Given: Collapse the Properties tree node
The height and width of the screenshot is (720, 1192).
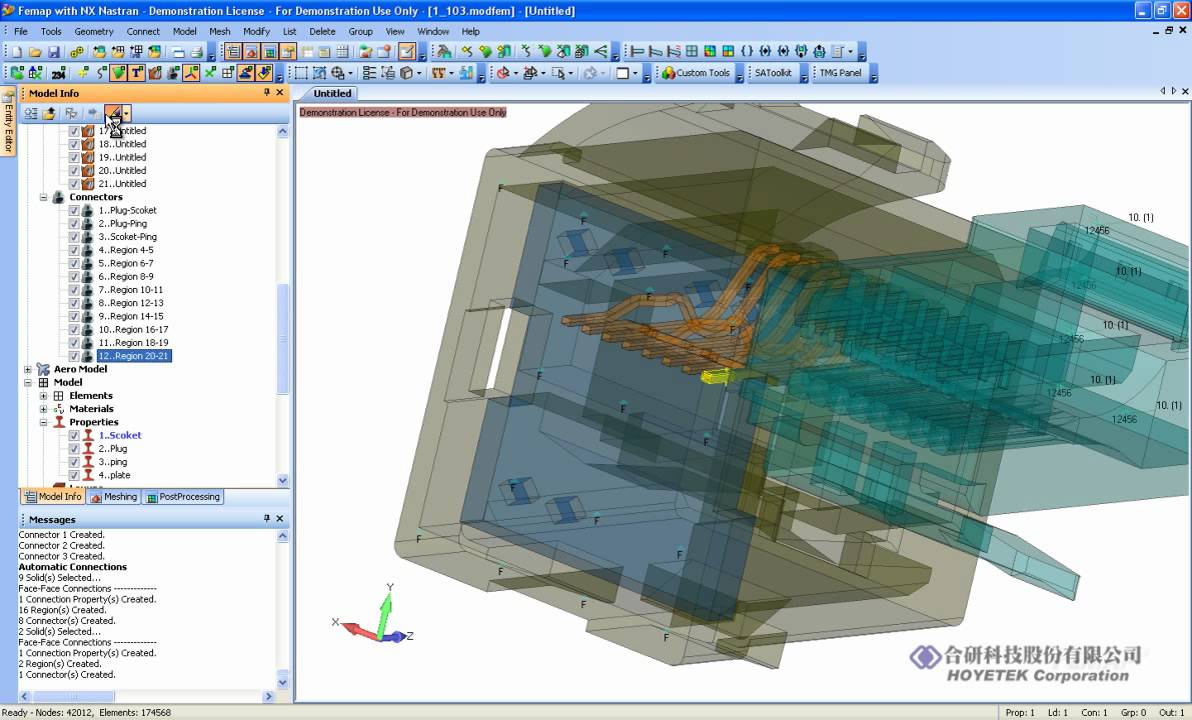Looking at the screenshot, I should point(43,422).
